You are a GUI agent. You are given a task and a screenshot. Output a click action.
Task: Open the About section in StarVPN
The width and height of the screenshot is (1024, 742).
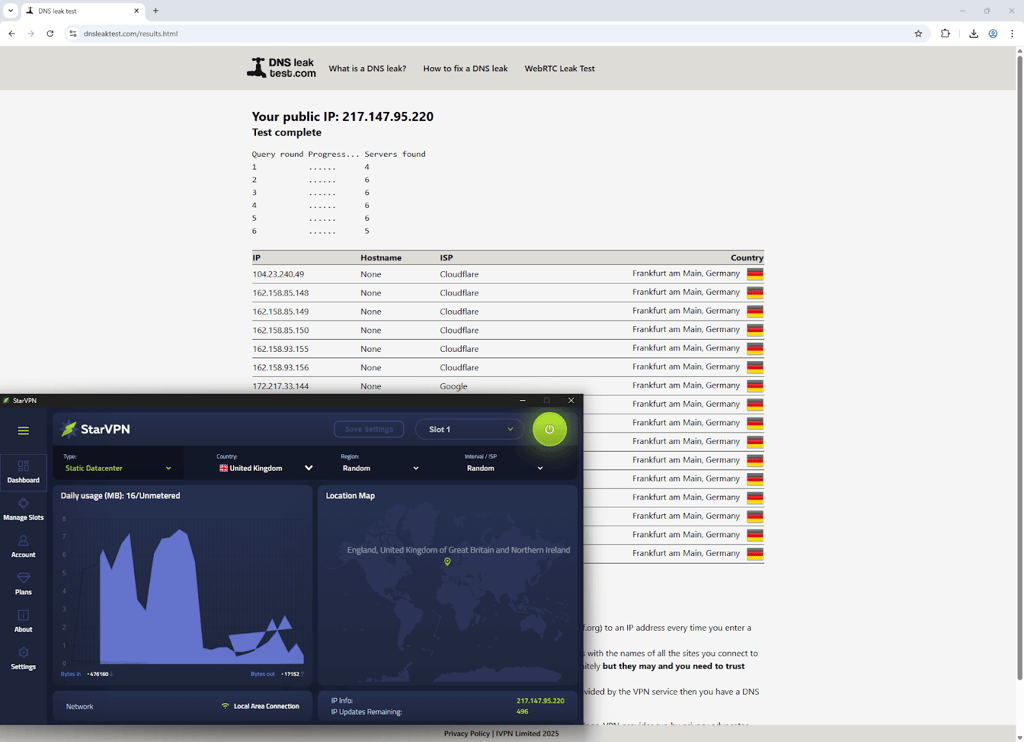pyautogui.click(x=24, y=621)
